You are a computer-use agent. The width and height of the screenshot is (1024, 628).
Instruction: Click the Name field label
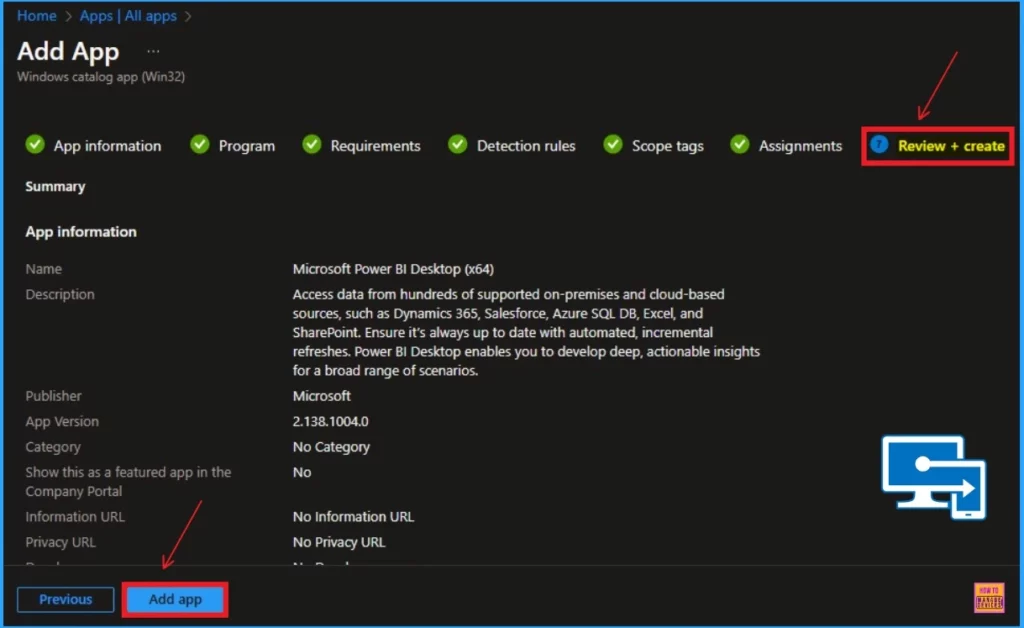pyautogui.click(x=44, y=269)
